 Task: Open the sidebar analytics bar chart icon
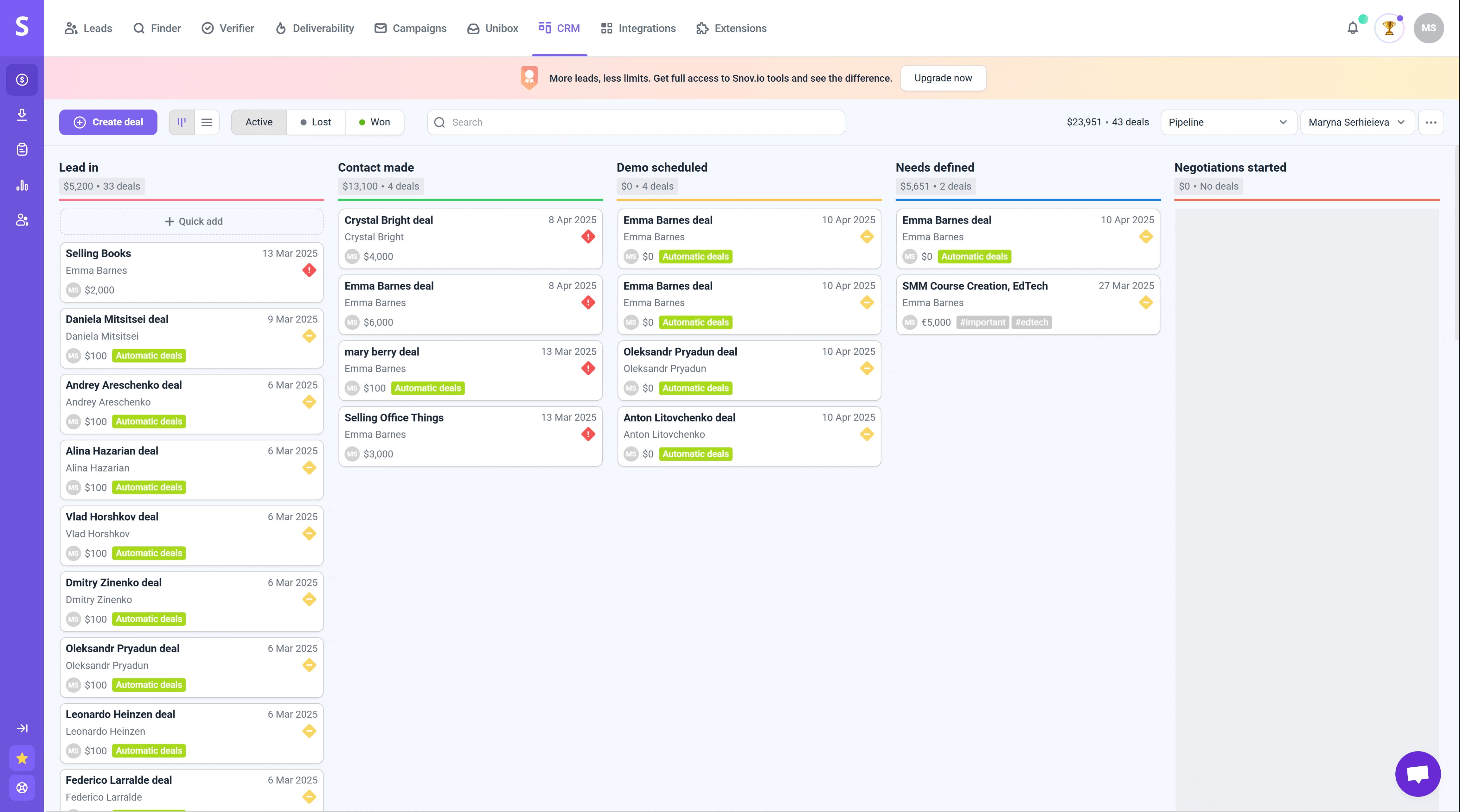22,185
